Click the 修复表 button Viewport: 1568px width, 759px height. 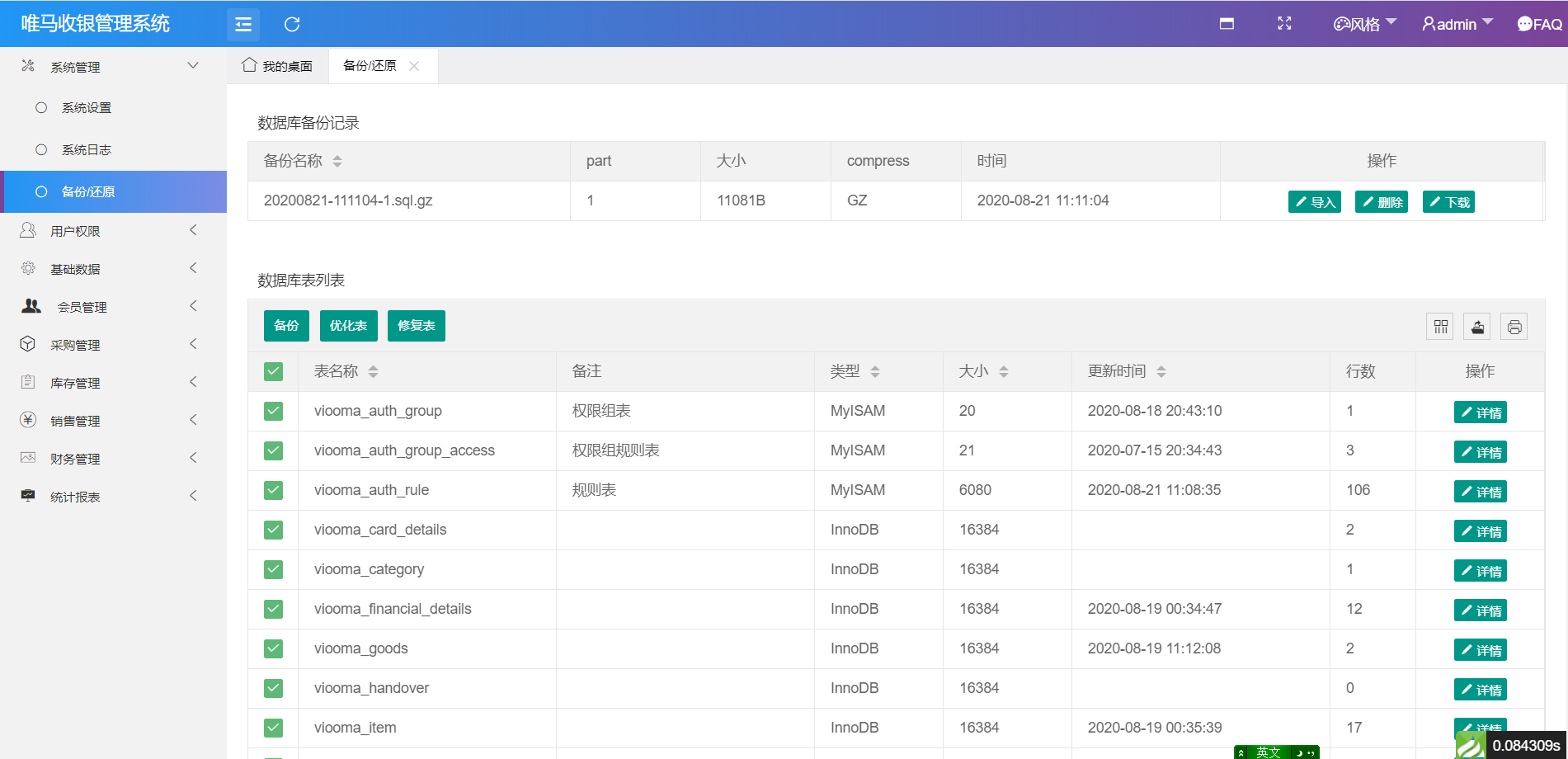[x=417, y=326]
